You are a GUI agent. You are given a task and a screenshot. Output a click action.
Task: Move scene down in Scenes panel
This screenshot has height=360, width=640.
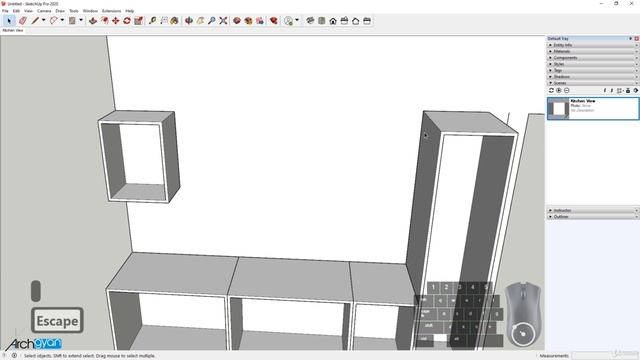612,90
